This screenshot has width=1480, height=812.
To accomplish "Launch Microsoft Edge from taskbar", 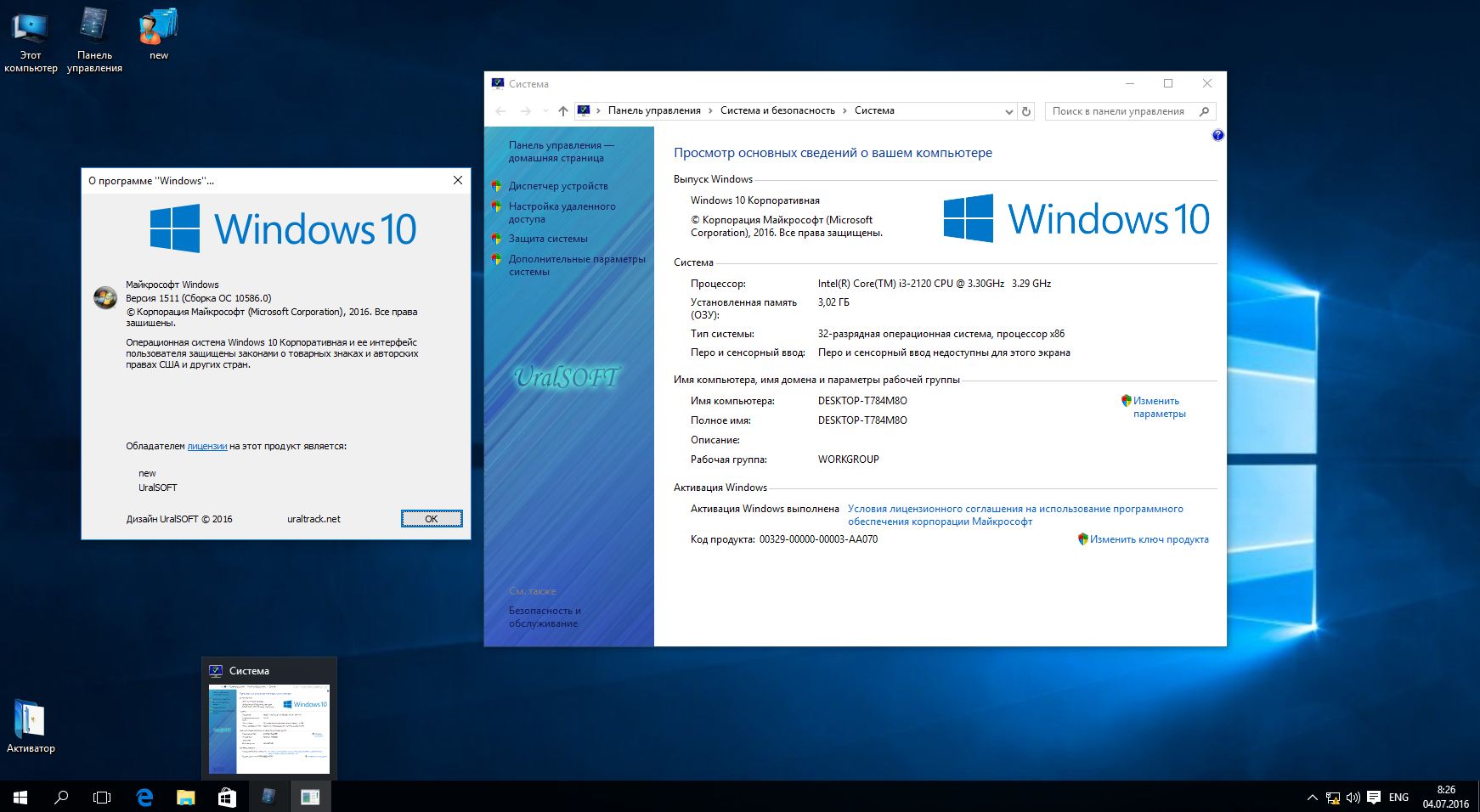I will pyautogui.click(x=144, y=798).
